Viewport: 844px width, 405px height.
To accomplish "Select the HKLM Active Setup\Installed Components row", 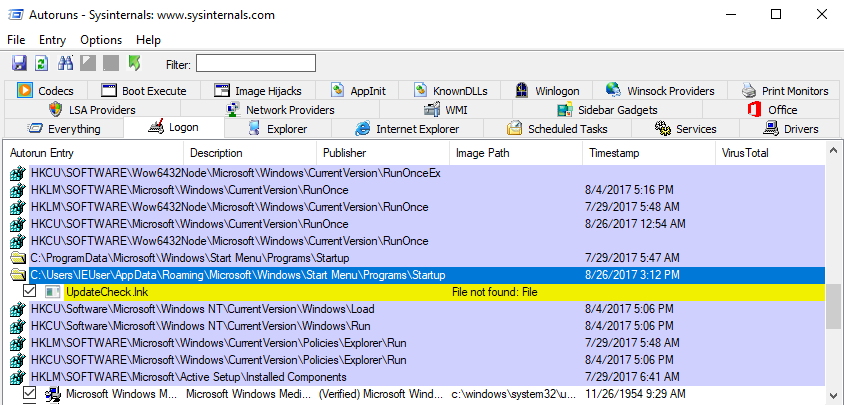I will pos(427,377).
